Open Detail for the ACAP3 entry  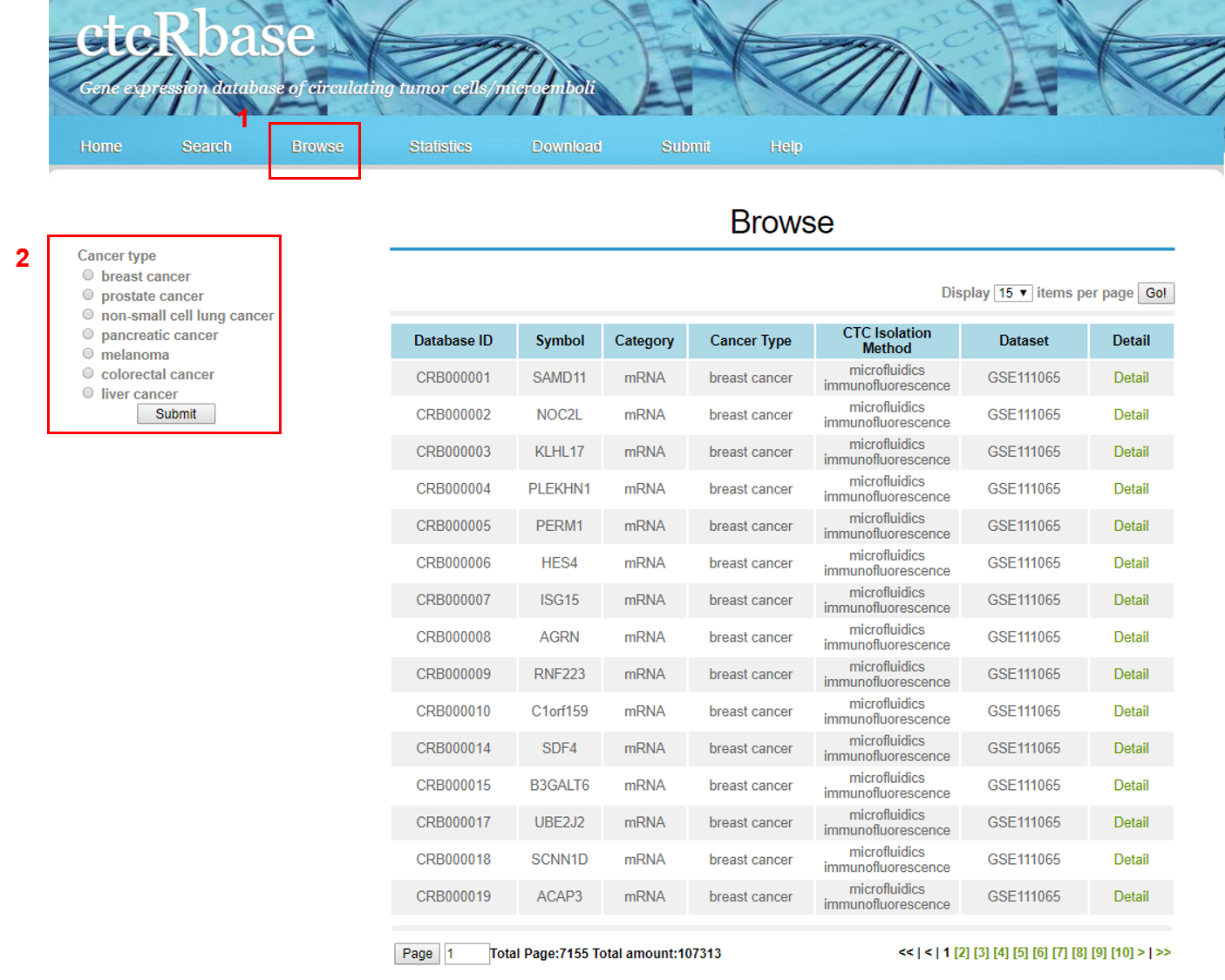click(1131, 896)
